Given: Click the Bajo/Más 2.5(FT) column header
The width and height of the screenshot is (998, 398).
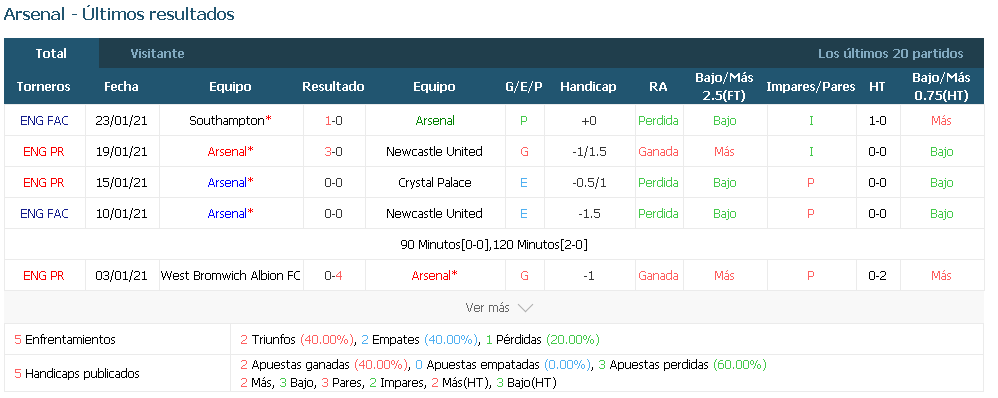Looking at the screenshot, I should (x=724, y=87).
